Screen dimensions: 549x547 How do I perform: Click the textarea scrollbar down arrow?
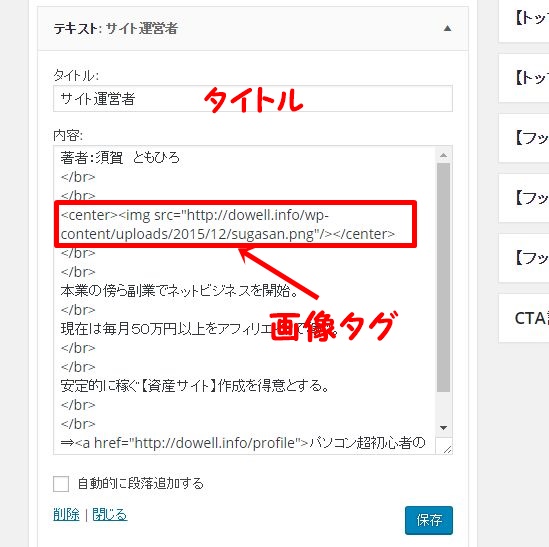[444, 428]
